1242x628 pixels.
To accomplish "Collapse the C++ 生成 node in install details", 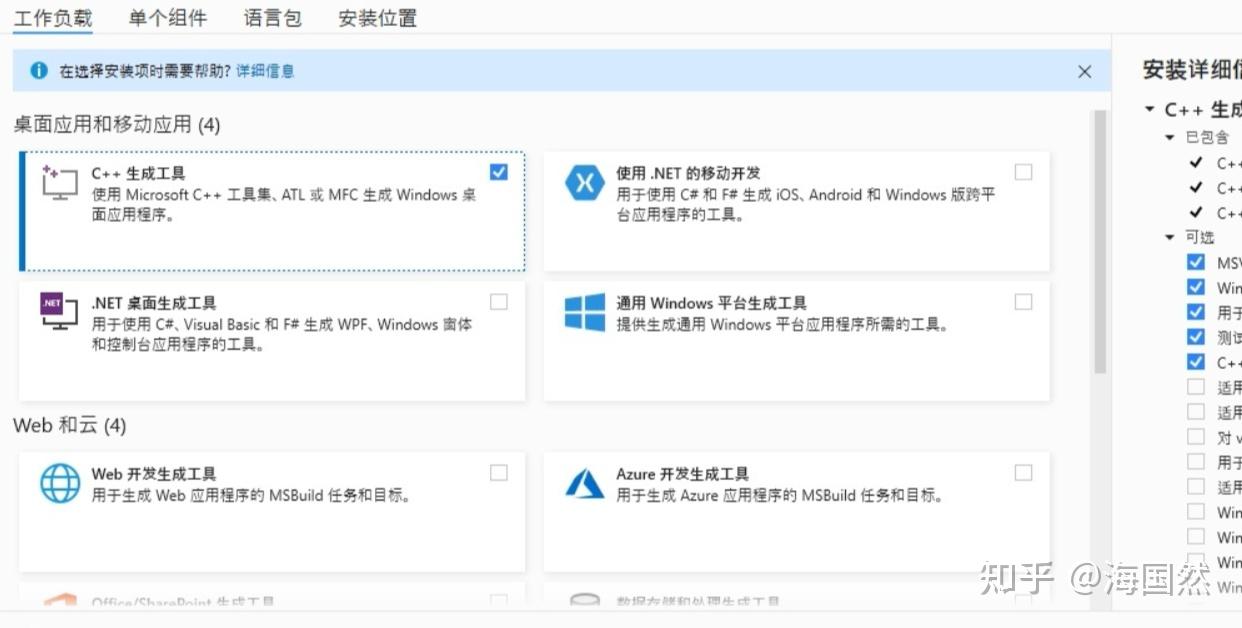I will click(x=1150, y=110).
